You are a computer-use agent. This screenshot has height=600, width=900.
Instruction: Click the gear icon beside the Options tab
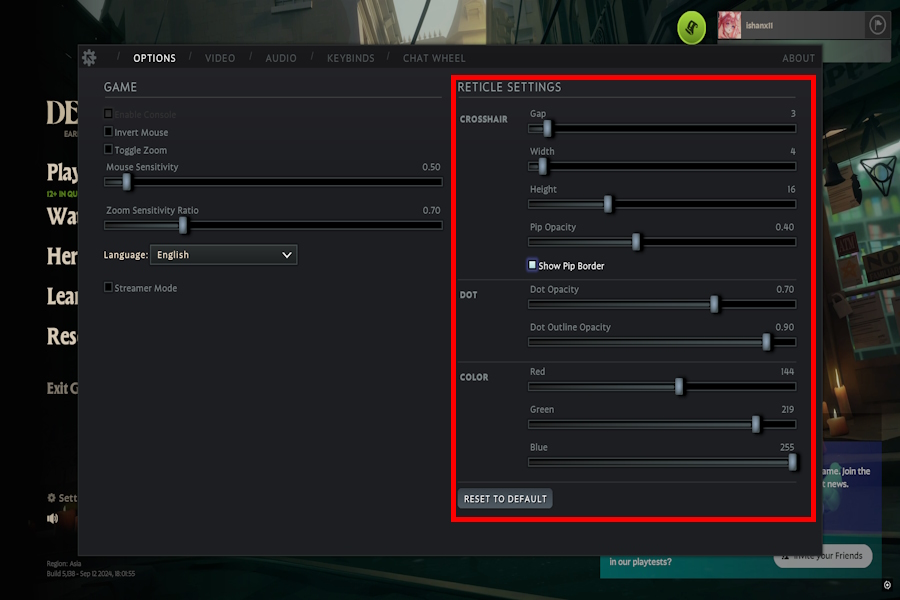point(88,58)
